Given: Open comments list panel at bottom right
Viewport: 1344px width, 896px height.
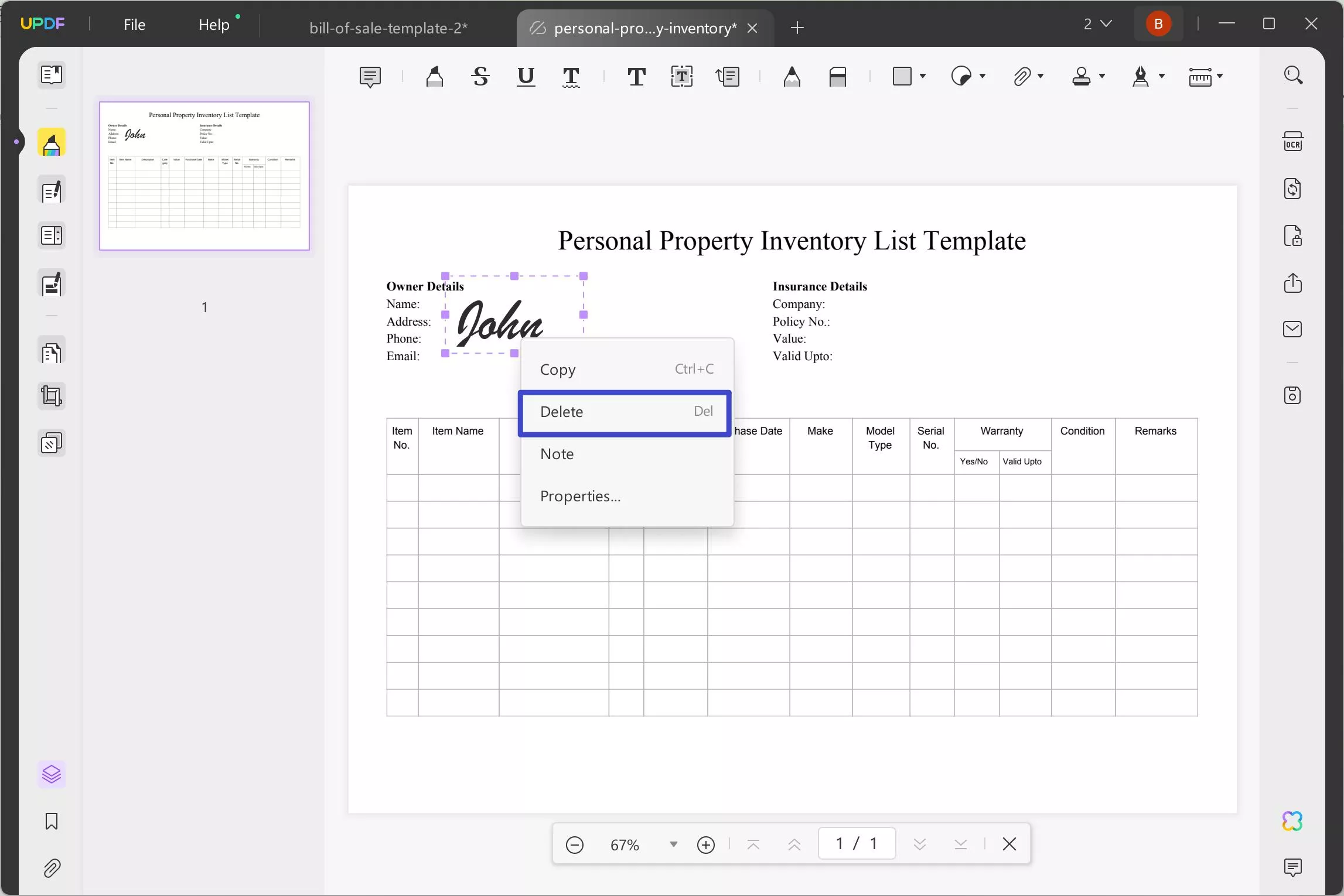Looking at the screenshot, I should click(1293, 867).
